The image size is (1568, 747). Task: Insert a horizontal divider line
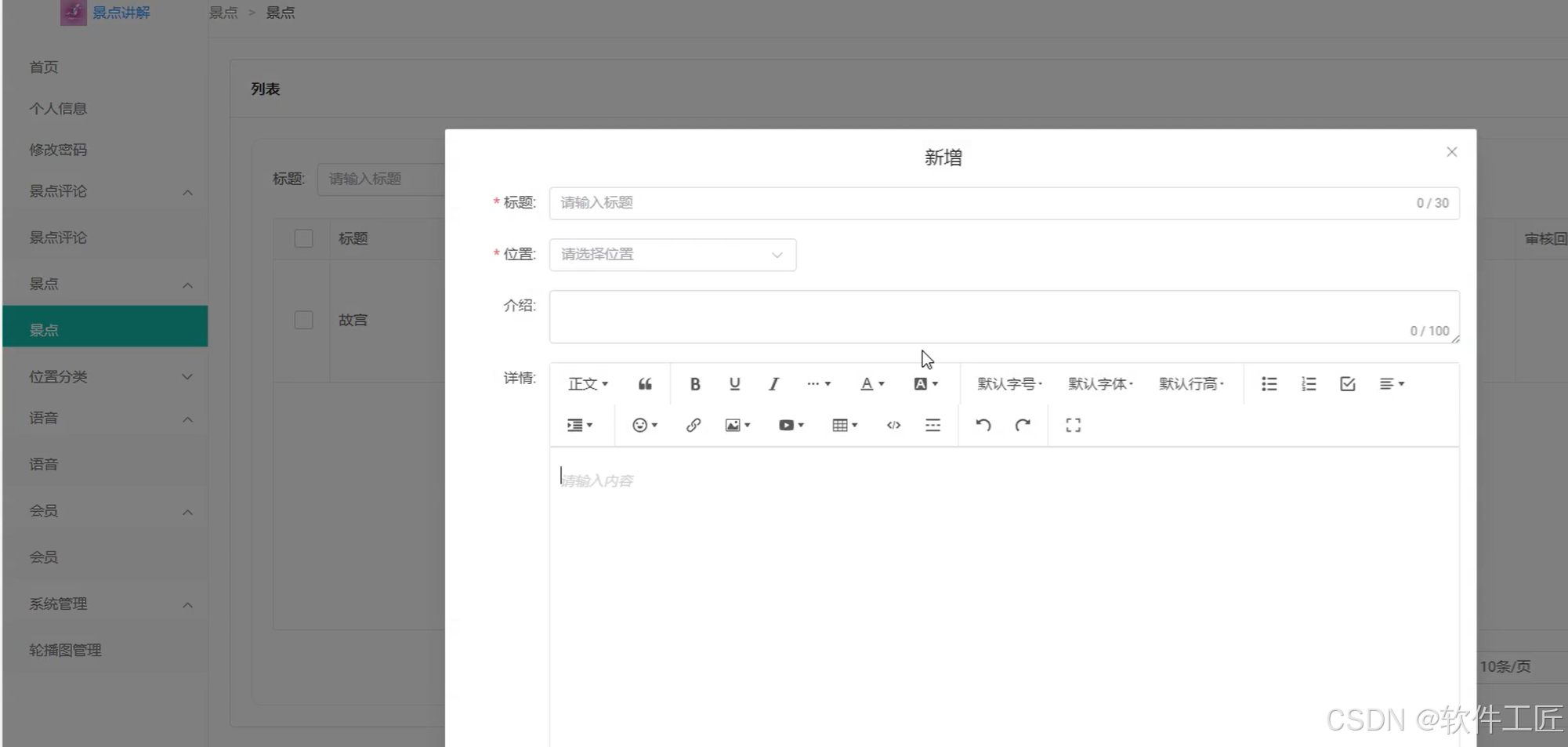pyautogui.click(x=932, y=425)
